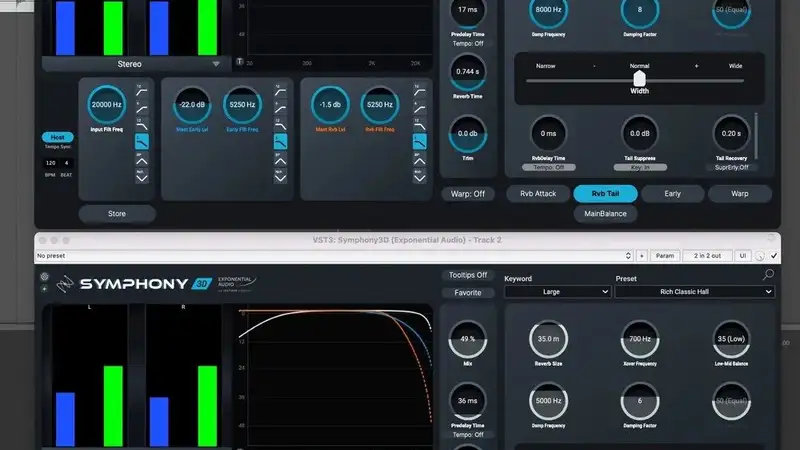
Task: Toggle the Warp: Off button
Action: [x=468, y=194]
